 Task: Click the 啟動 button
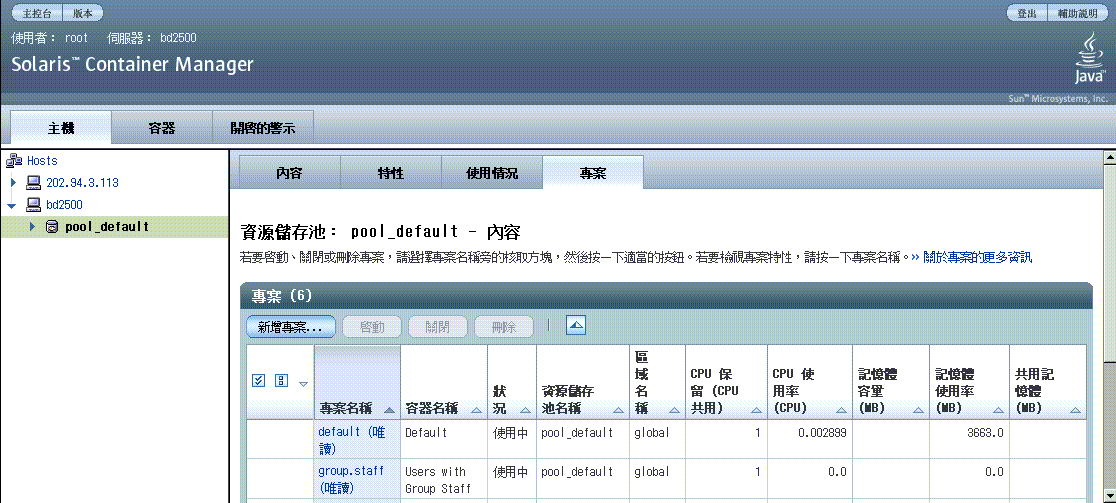(x=372, y=327)
